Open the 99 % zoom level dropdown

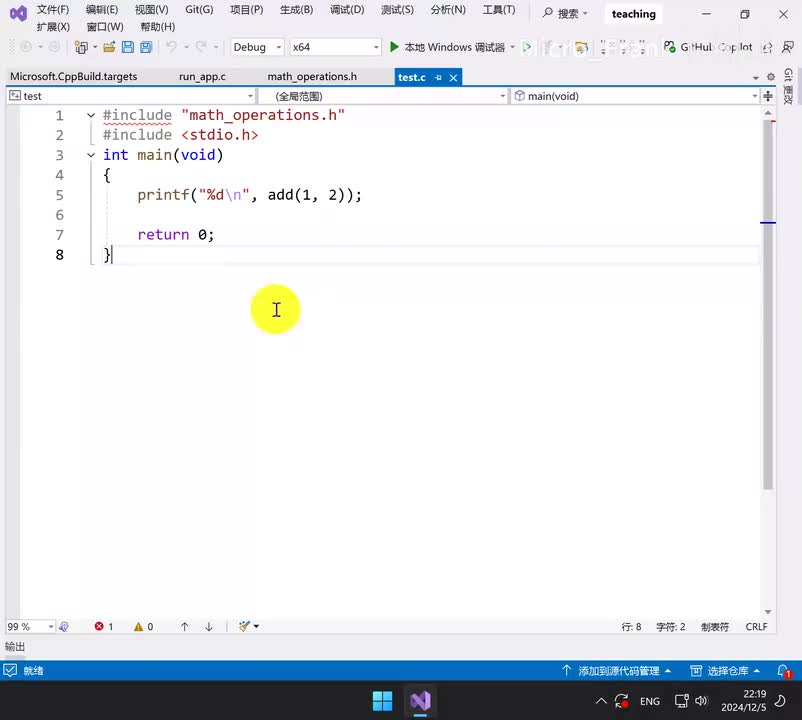pyautogui.click(x=30, y=626)
